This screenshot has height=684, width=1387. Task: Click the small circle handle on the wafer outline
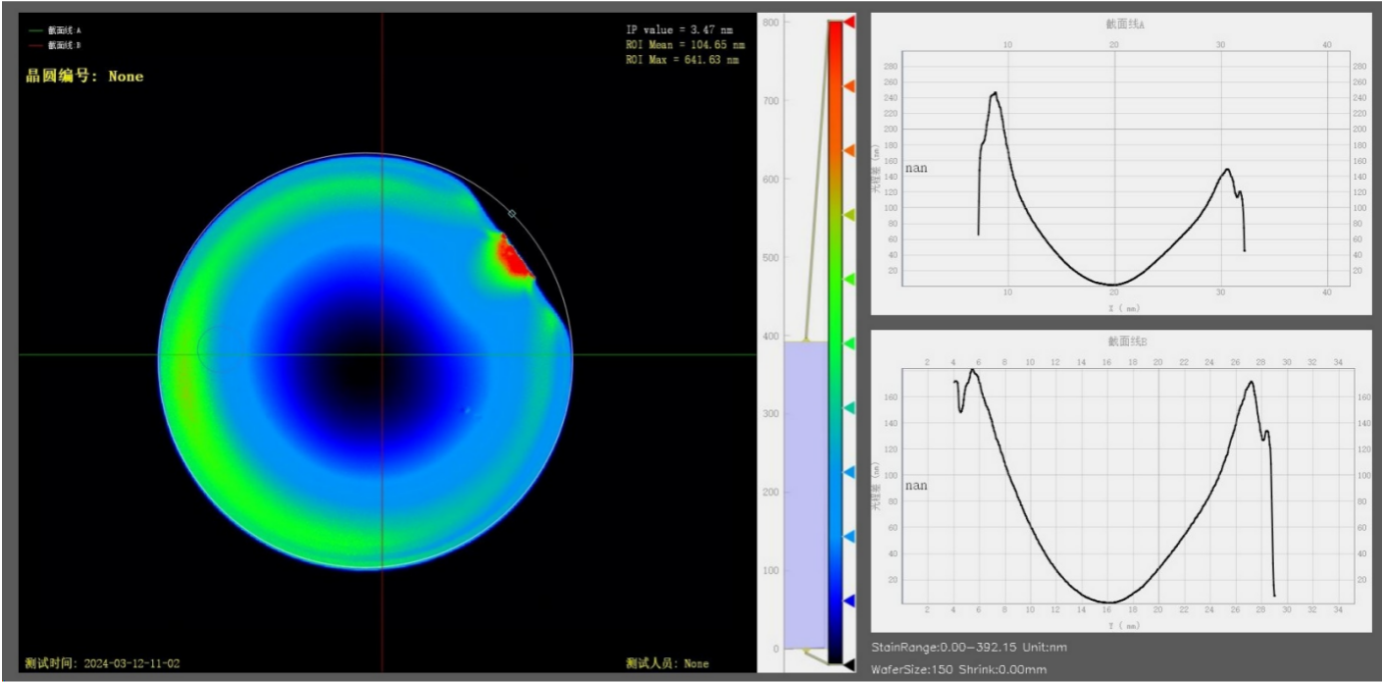point(512,213)
